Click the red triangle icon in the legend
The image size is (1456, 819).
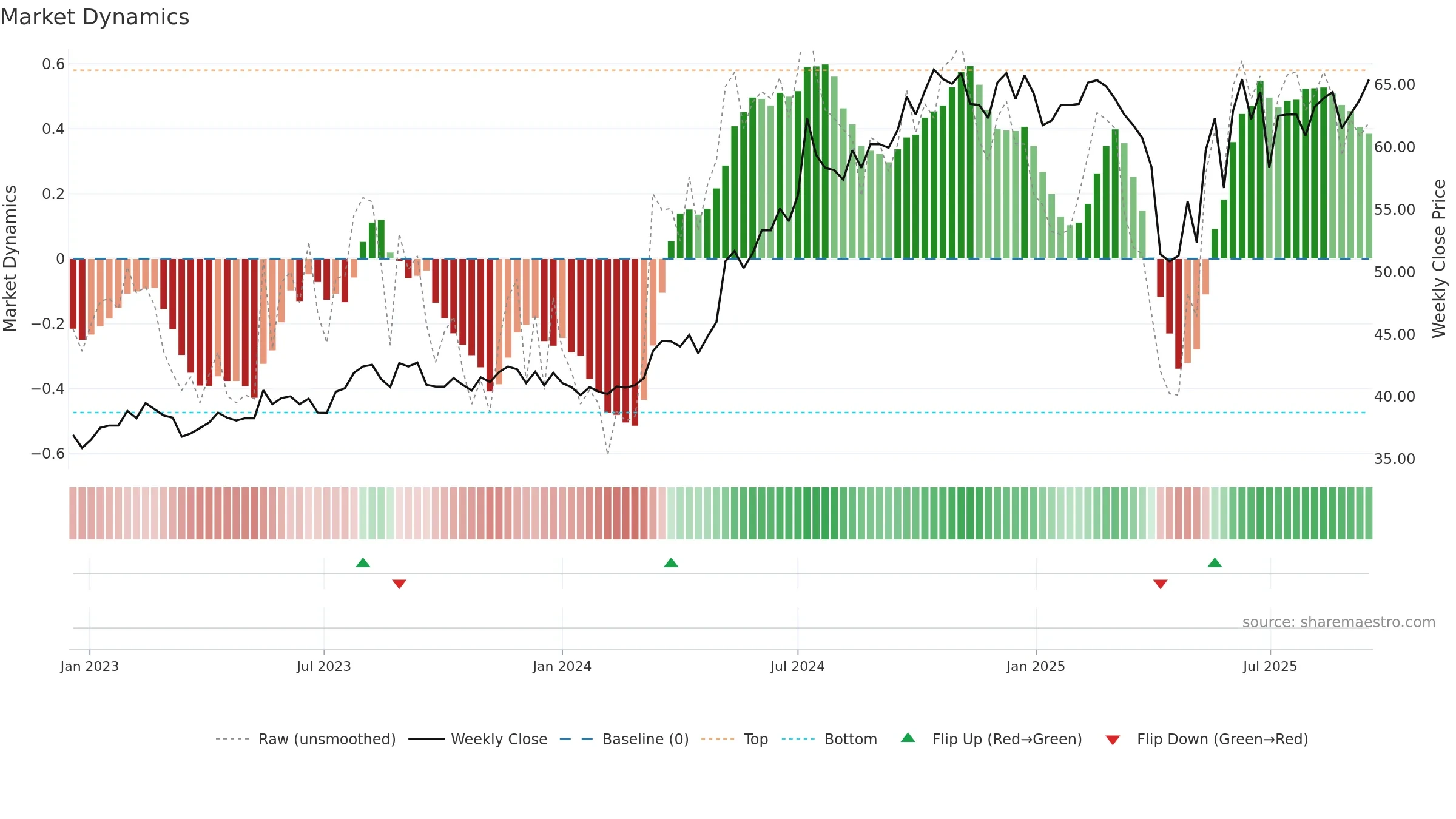(x=1113, y=740)
